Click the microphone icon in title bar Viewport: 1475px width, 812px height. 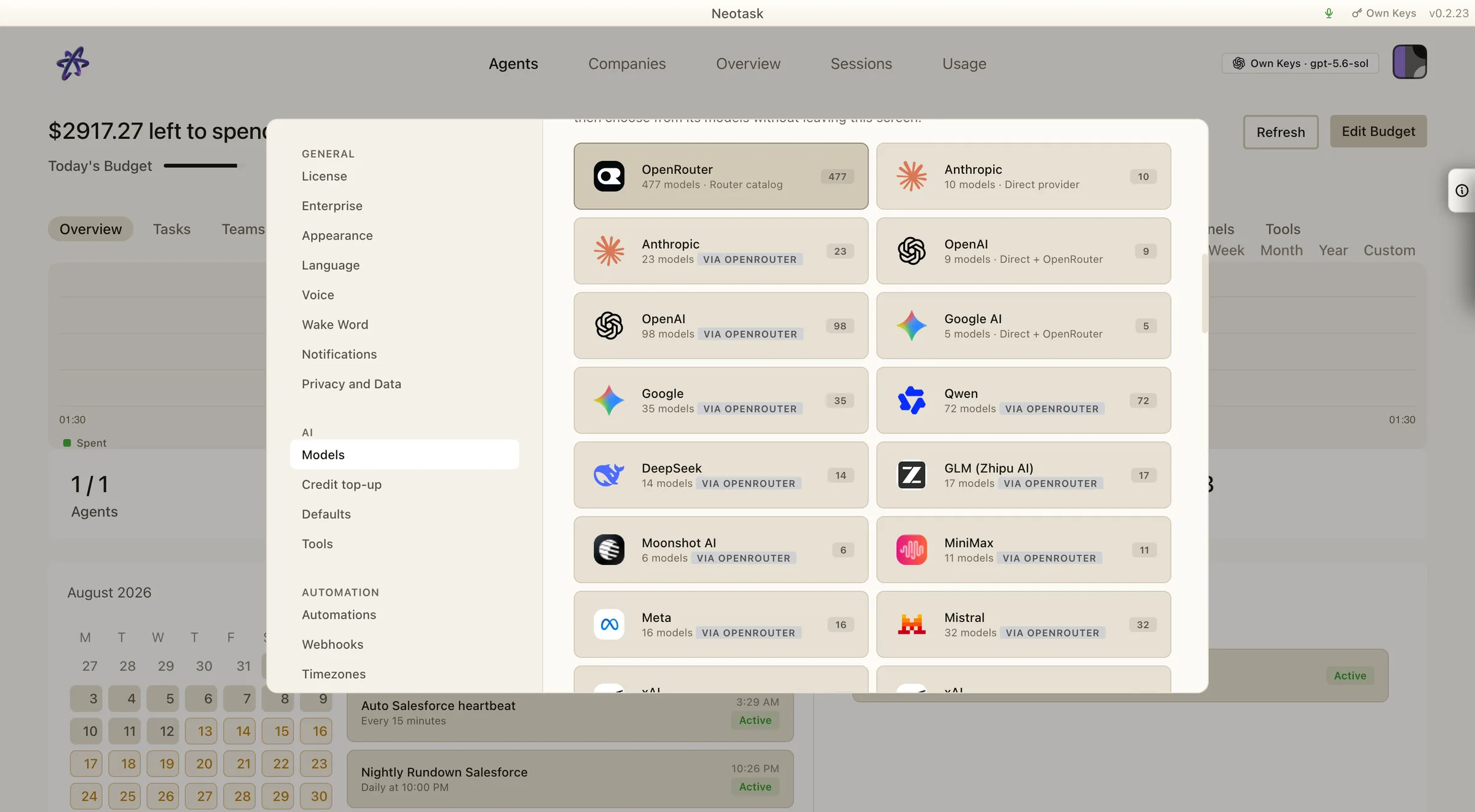[x=1329, y=13]
